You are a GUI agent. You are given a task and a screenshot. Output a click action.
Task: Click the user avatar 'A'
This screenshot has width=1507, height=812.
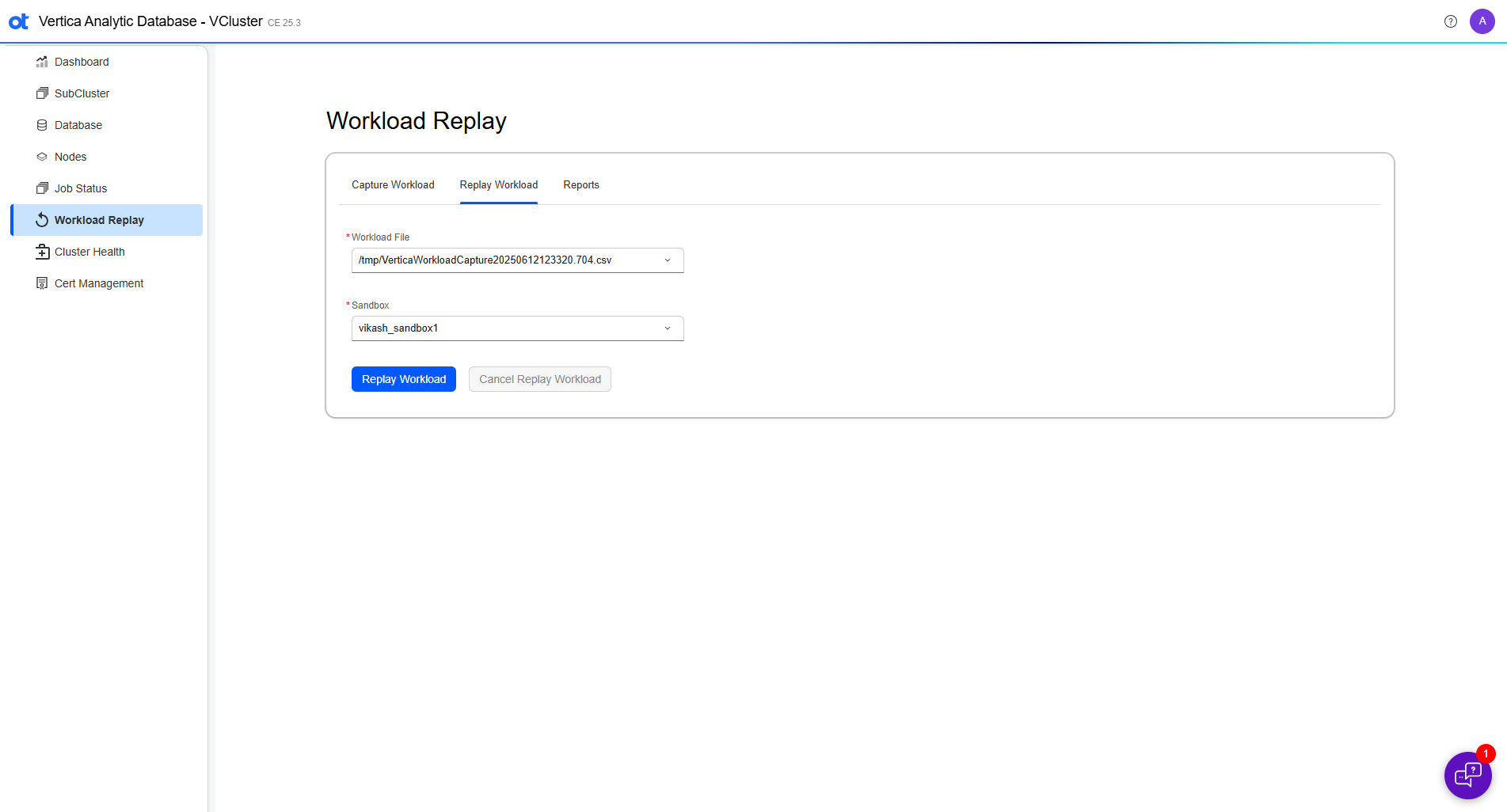tap(1482, 21)
